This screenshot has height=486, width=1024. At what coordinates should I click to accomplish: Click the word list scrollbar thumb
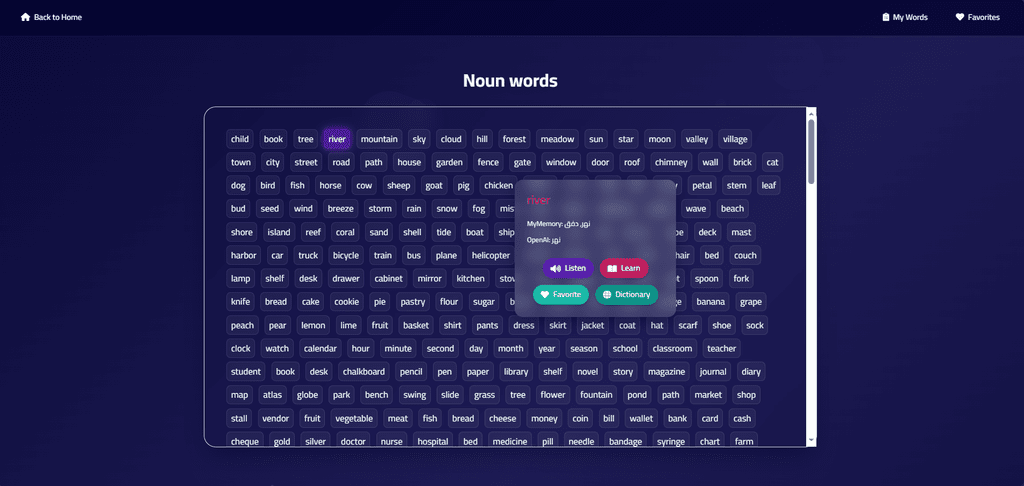[811, 151]
